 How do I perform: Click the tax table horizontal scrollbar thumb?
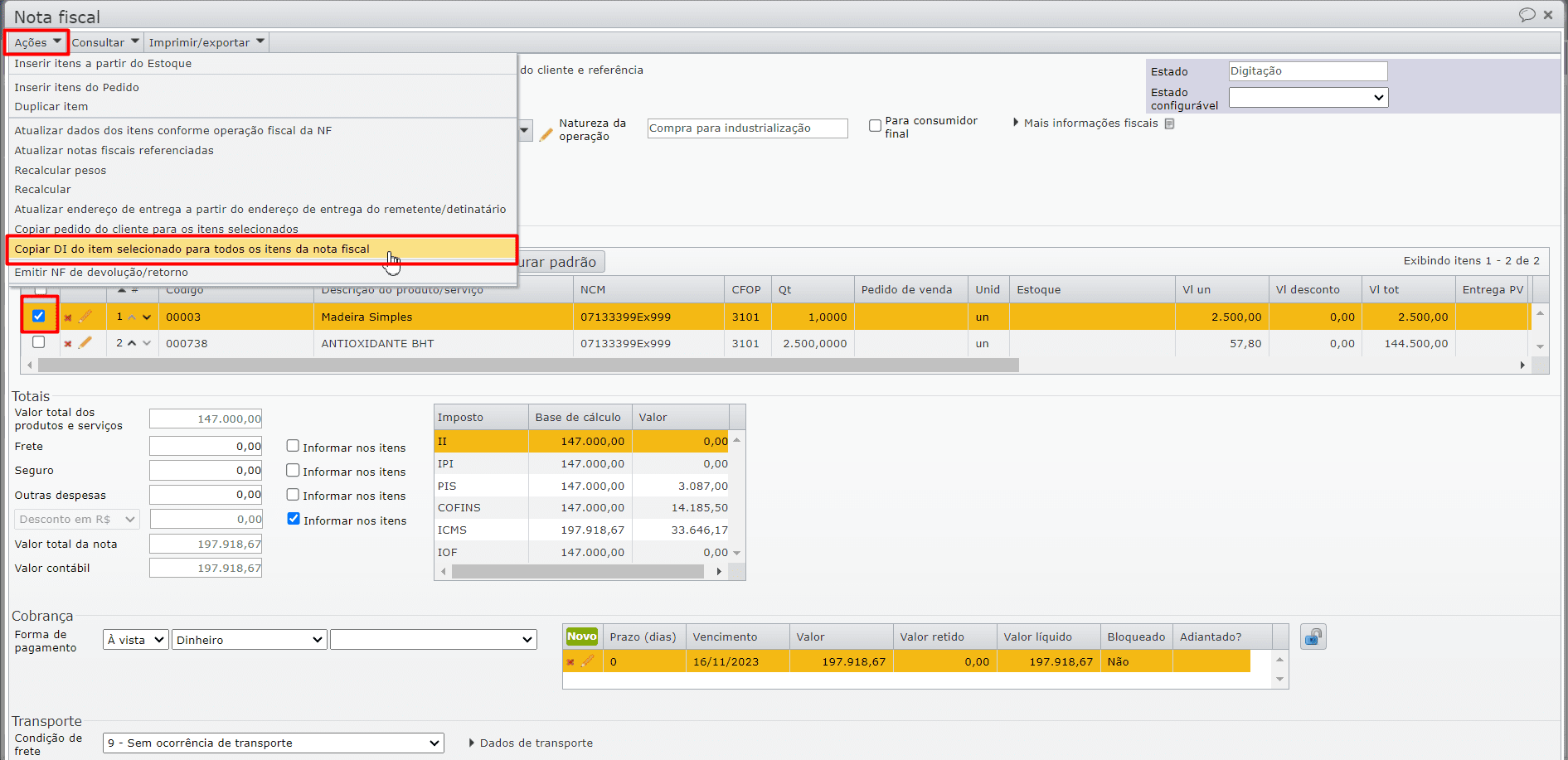point(577,571)
